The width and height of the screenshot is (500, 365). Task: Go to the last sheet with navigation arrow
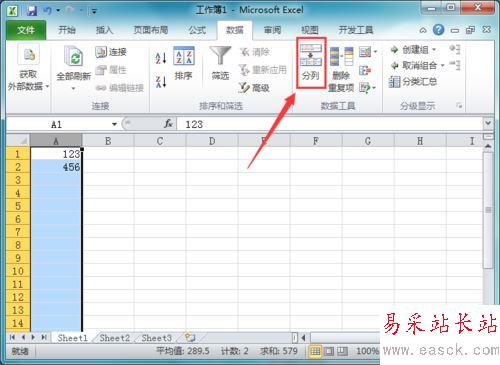click(x=44, y=337)
